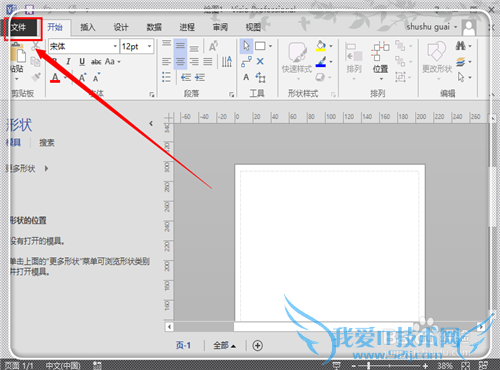Open paragraph dialog launcher
The width and height of the screenshot is (500, 370).
(231, 95)
